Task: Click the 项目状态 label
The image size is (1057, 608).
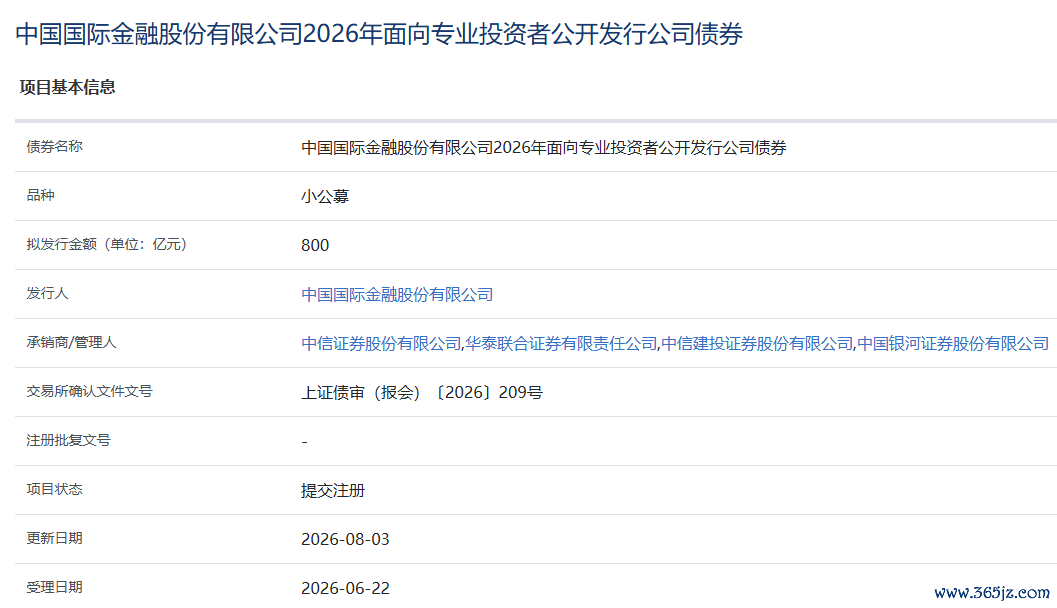Action: [x=55, y=489]
